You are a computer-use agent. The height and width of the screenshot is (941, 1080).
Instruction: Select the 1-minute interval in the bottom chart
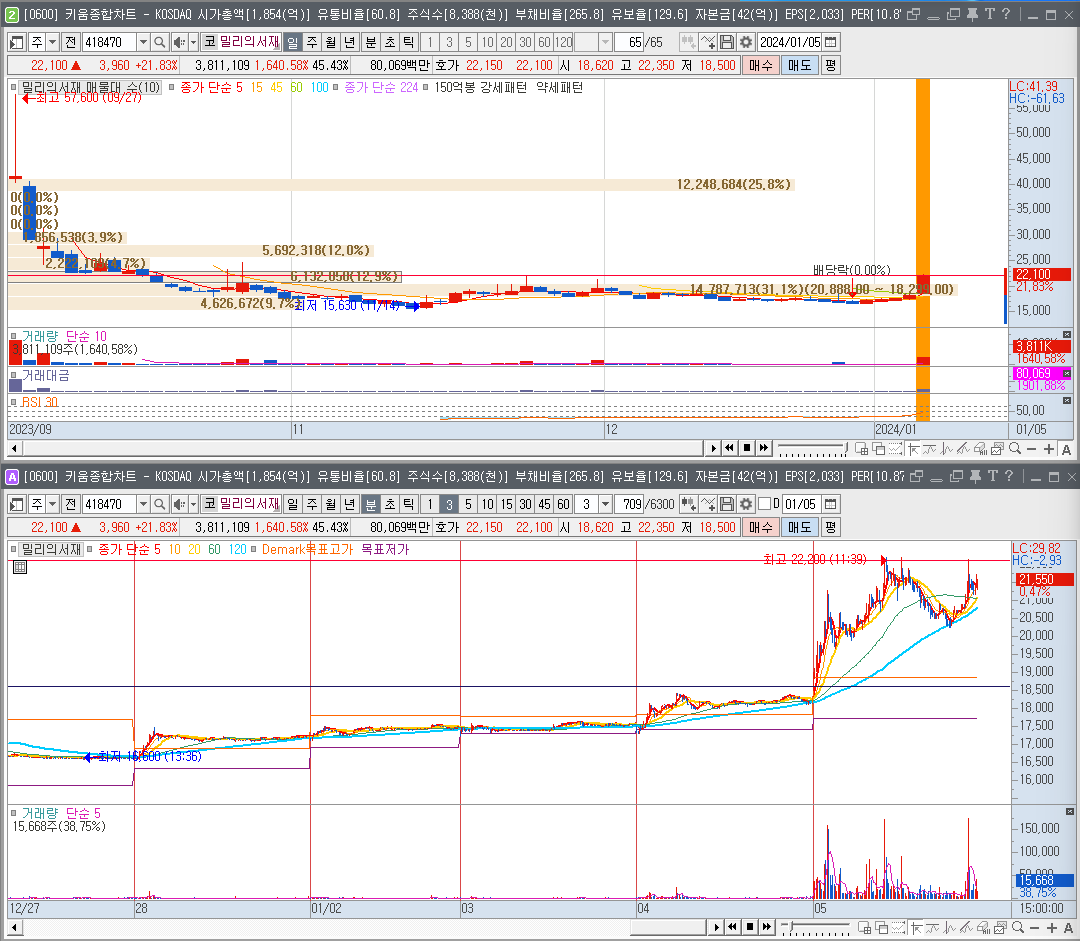(x=430, y=504)
